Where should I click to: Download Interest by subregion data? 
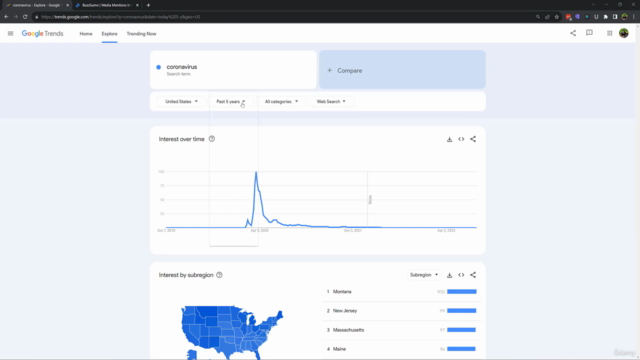449,275
